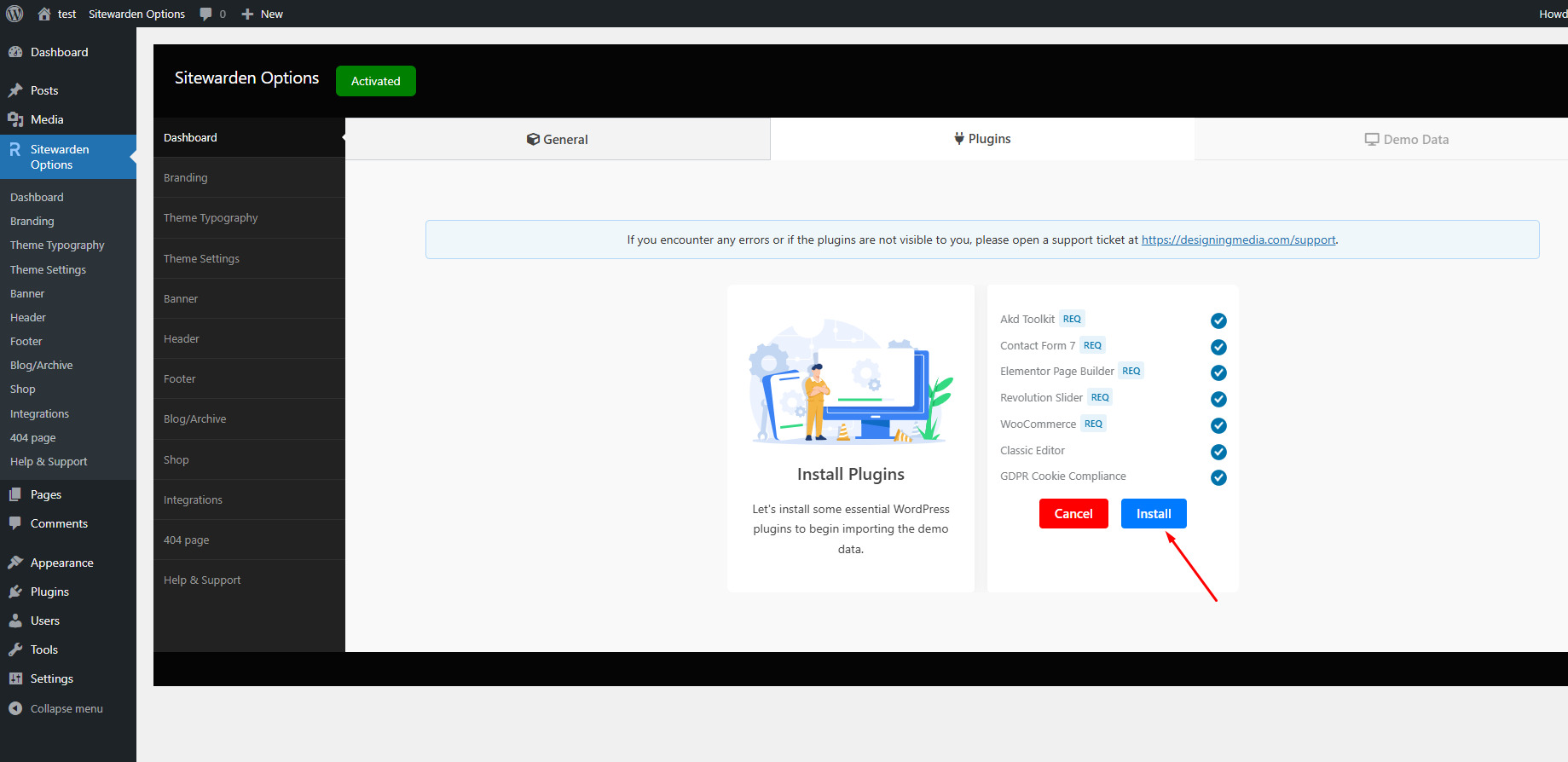Select Dashboard in the black options menu
The image size is (1568, 762).
(x=249, y=137)
